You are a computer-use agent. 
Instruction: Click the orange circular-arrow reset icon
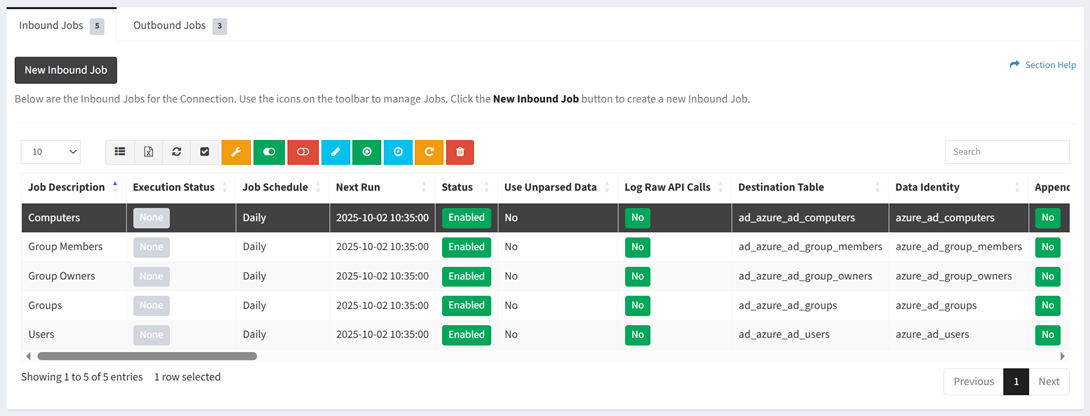pyautogui.click(x=429, y=152)
